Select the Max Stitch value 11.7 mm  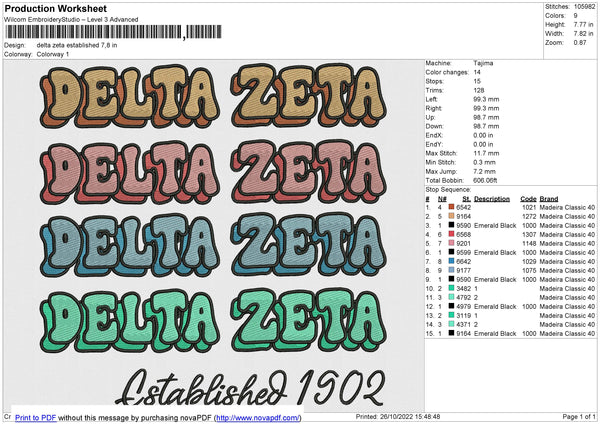click(x=486, y=153)
